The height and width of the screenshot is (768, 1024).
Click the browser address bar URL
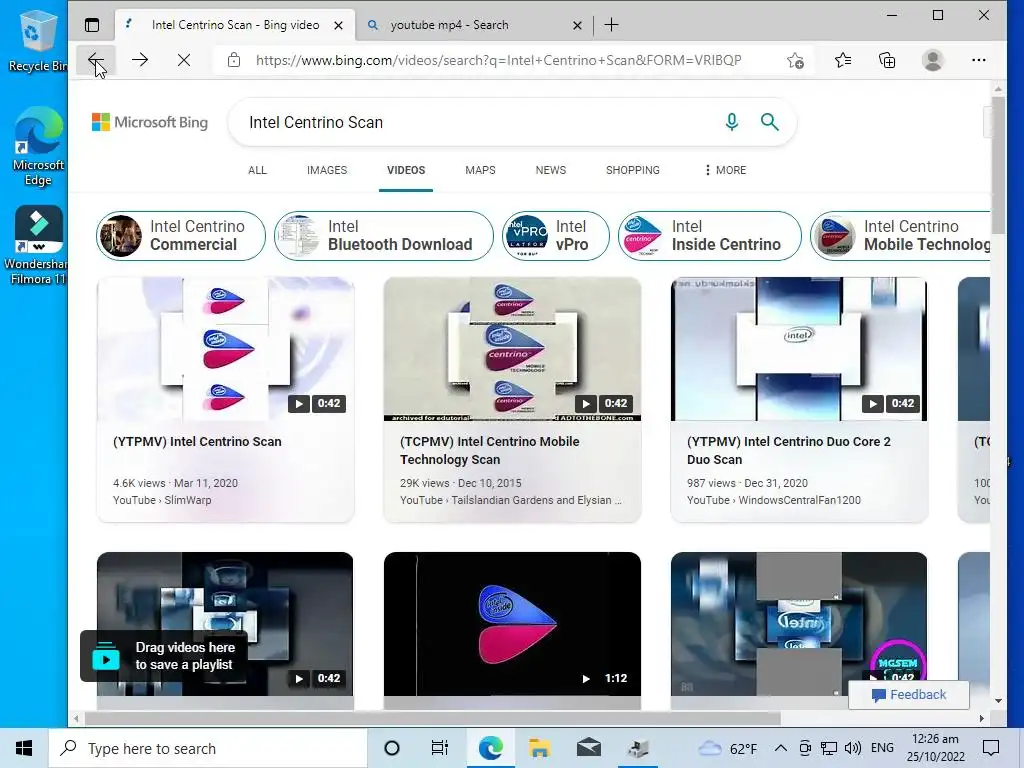click(498, 60)
